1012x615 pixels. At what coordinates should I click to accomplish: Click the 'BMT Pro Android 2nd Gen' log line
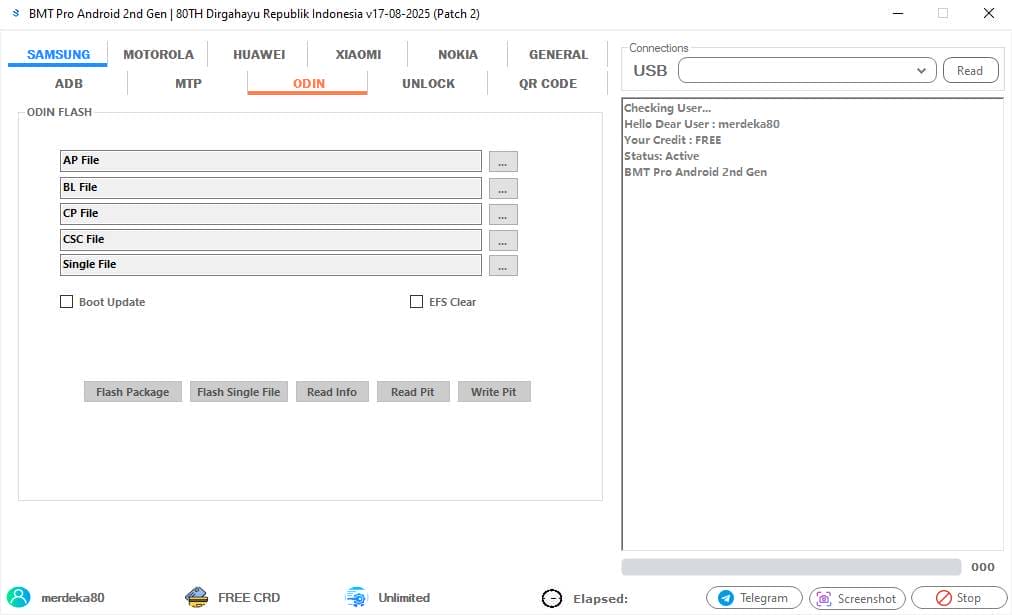(695, 172)
